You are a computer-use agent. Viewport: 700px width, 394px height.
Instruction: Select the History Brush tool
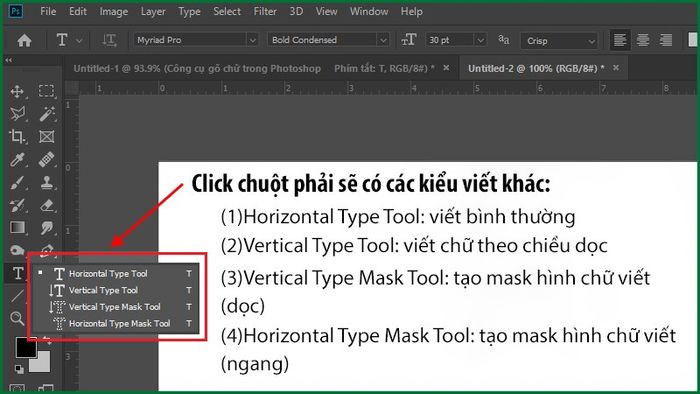(x=17, y=205)
